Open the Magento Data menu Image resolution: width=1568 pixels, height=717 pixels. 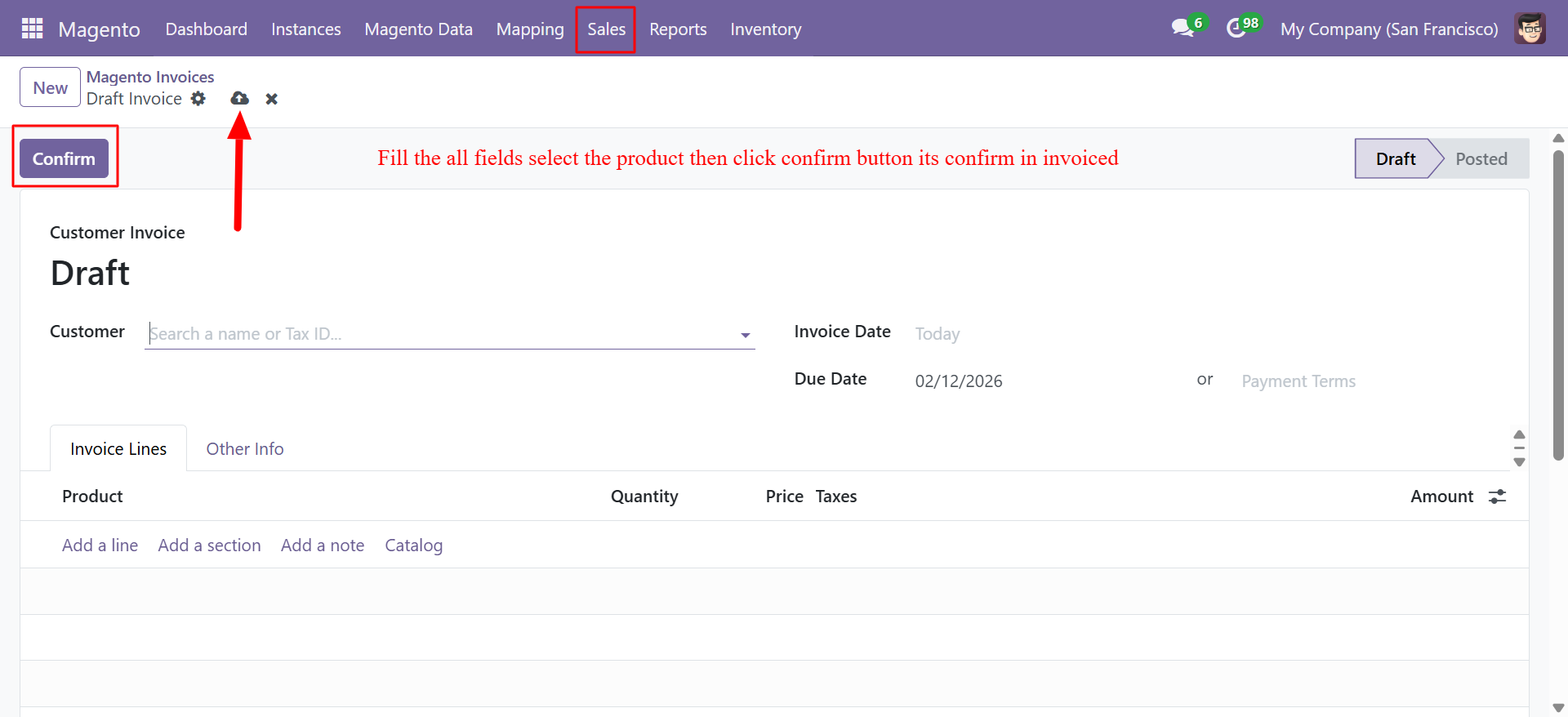[419, 29]
